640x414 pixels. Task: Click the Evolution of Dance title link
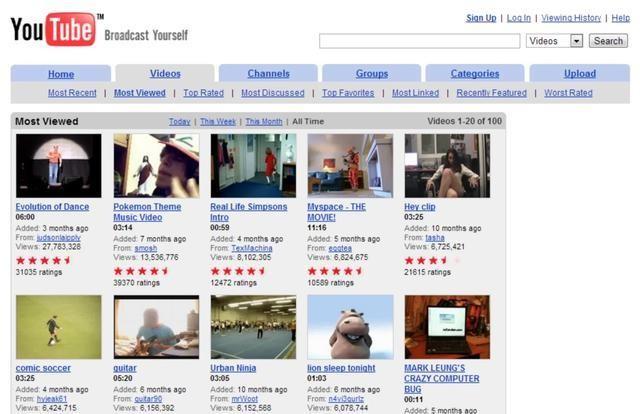(52, 207)
